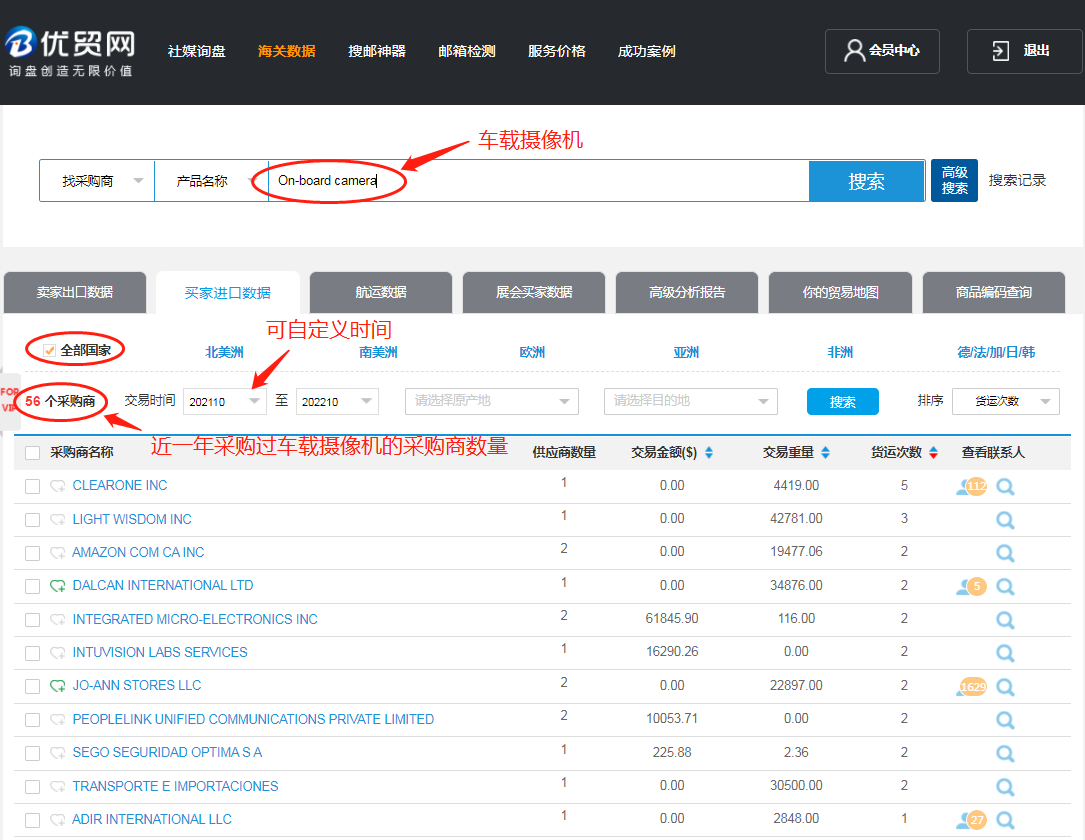Open contact search for JO-ANN STORES LLC
Screen dimensions: 1085x840
[x=1005, y=687]
